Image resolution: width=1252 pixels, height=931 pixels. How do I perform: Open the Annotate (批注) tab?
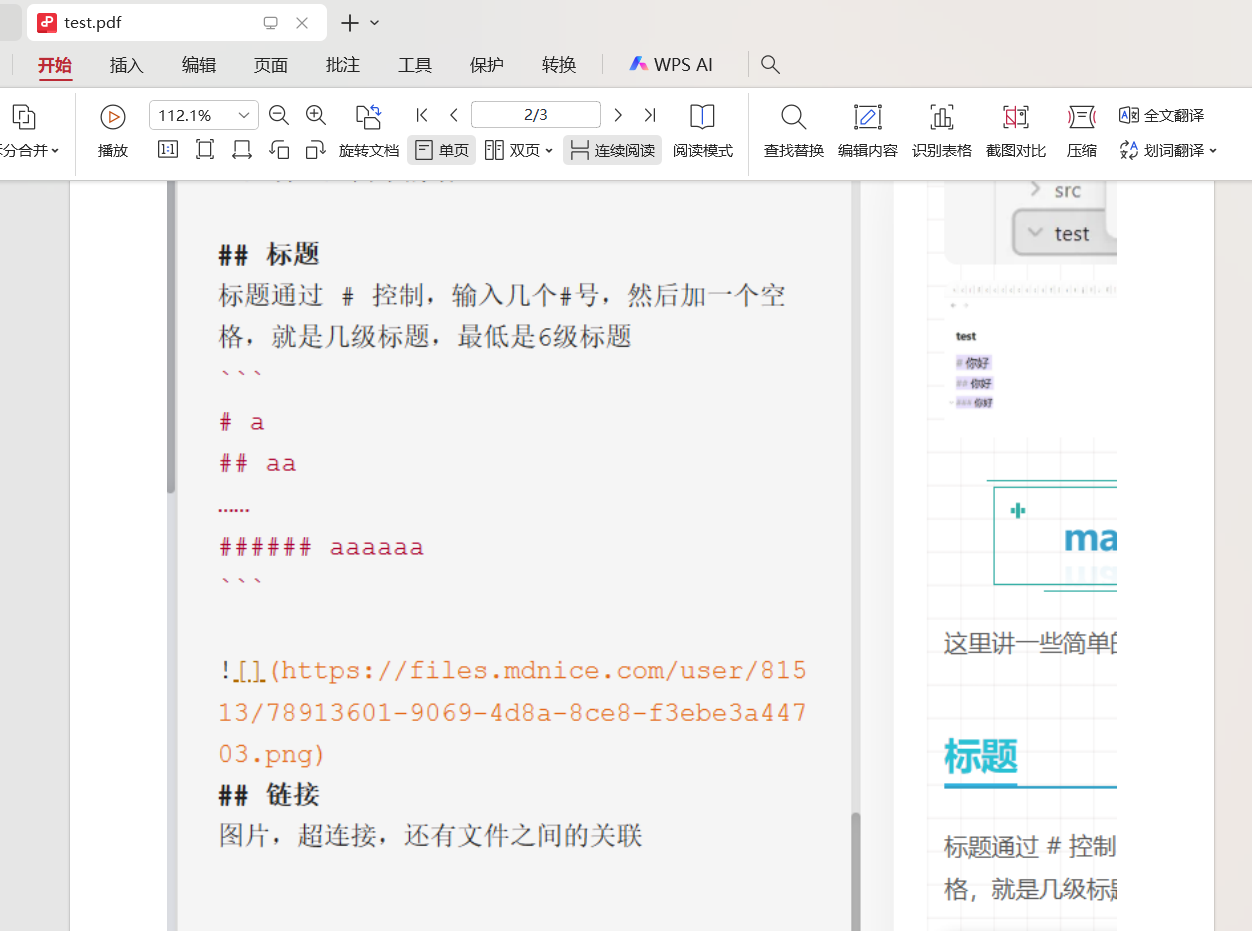pos(343,65)
